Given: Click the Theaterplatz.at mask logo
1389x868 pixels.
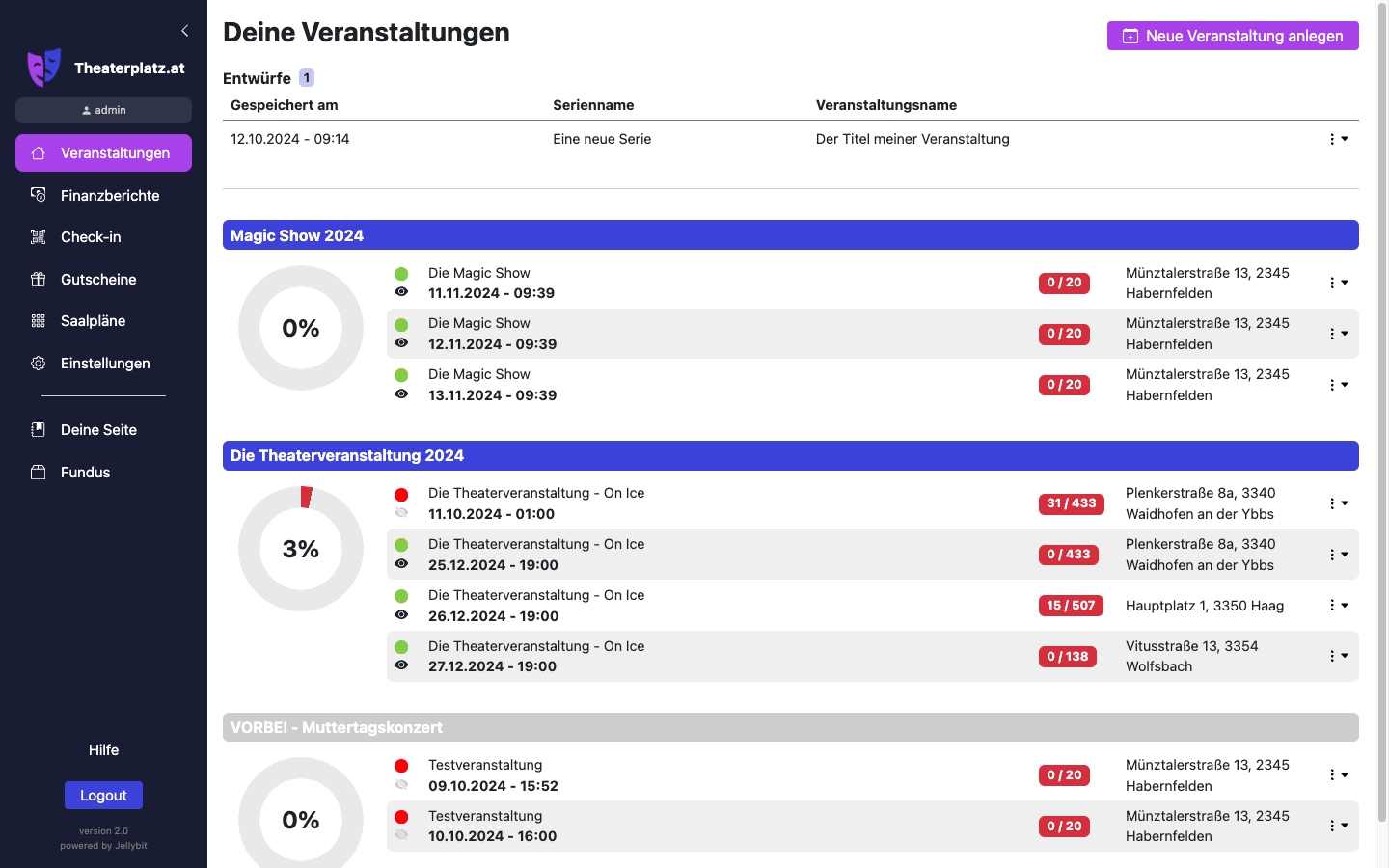Looking at the screenshot, I should [x=43, y=68].
